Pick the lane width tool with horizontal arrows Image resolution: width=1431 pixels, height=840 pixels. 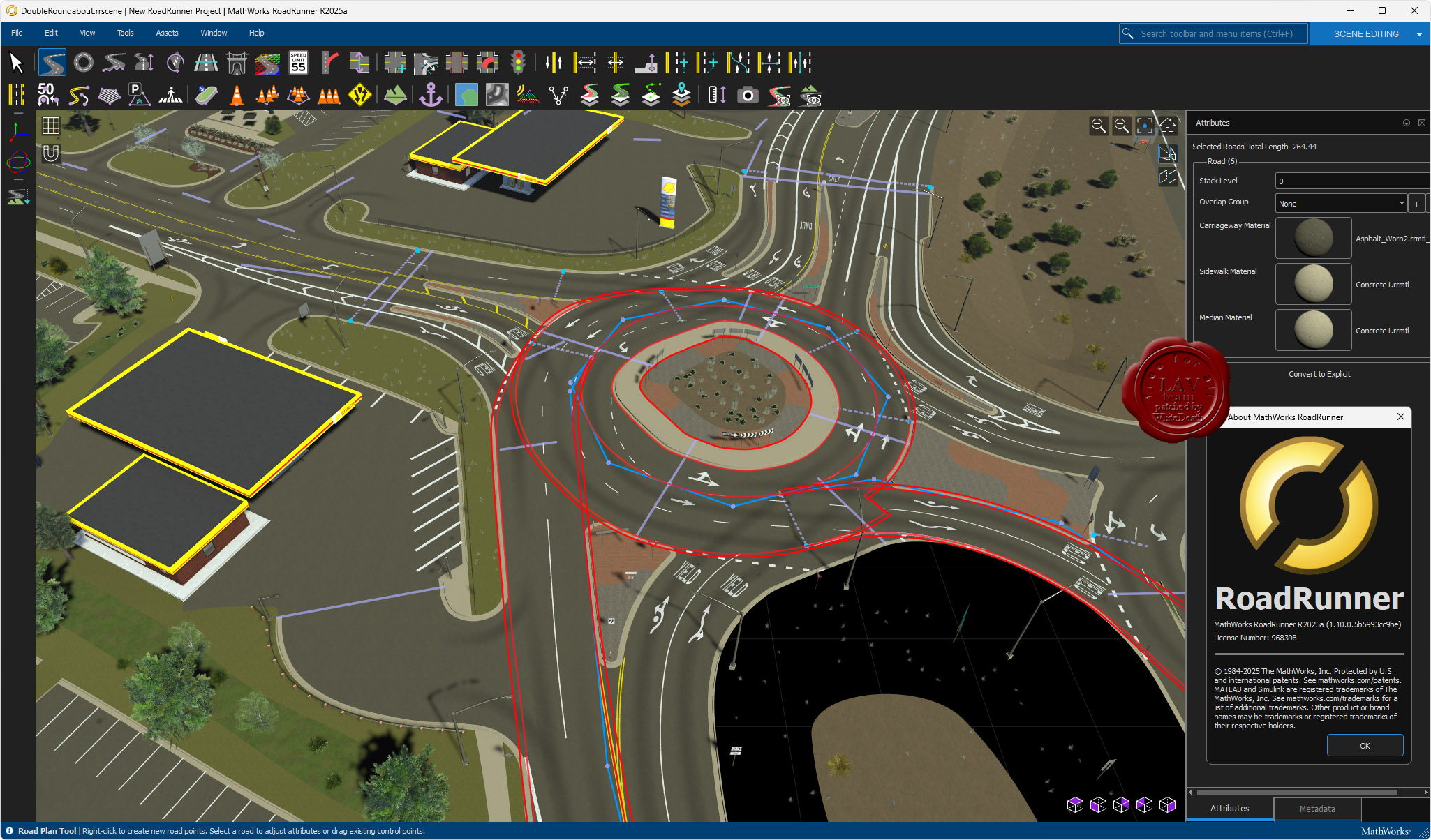[x=585, y=63]
